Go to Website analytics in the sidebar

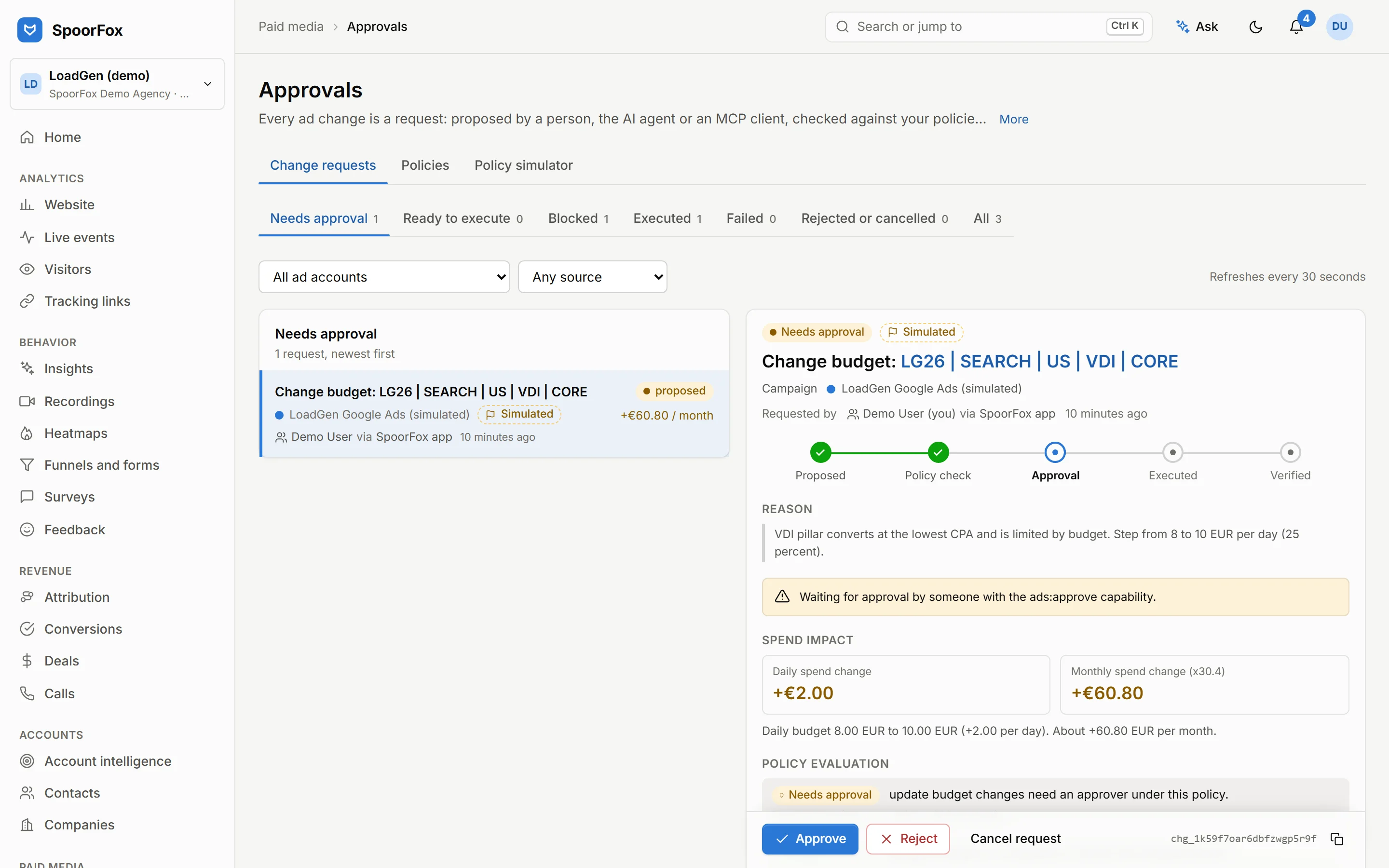[x=117, y=204]
